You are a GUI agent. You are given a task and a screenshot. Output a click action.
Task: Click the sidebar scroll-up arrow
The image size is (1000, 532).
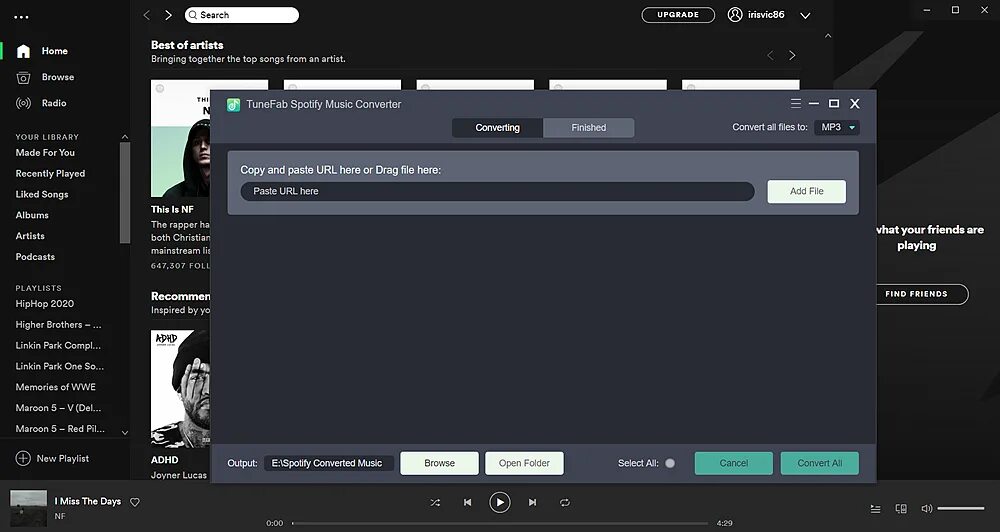[x=125, y=137]
